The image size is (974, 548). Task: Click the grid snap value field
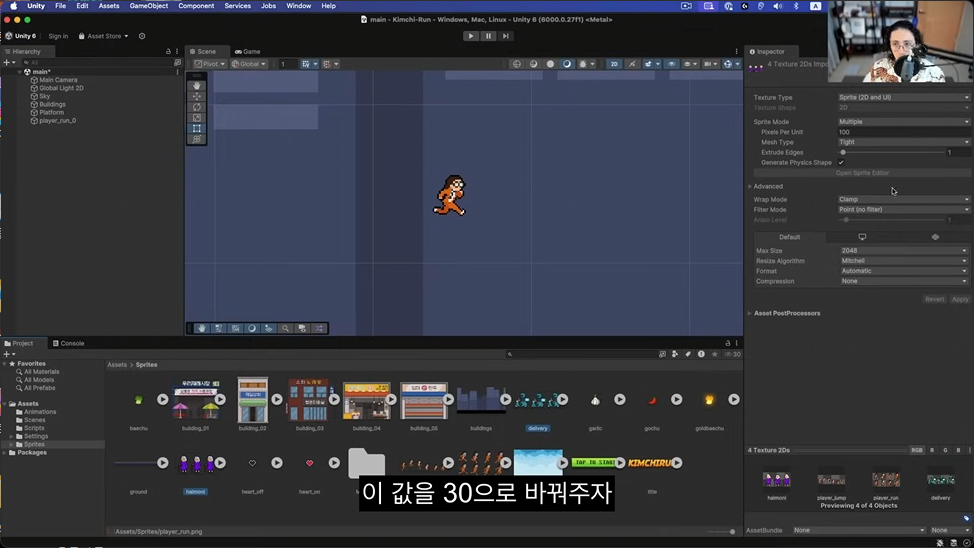tap(286, 64)
